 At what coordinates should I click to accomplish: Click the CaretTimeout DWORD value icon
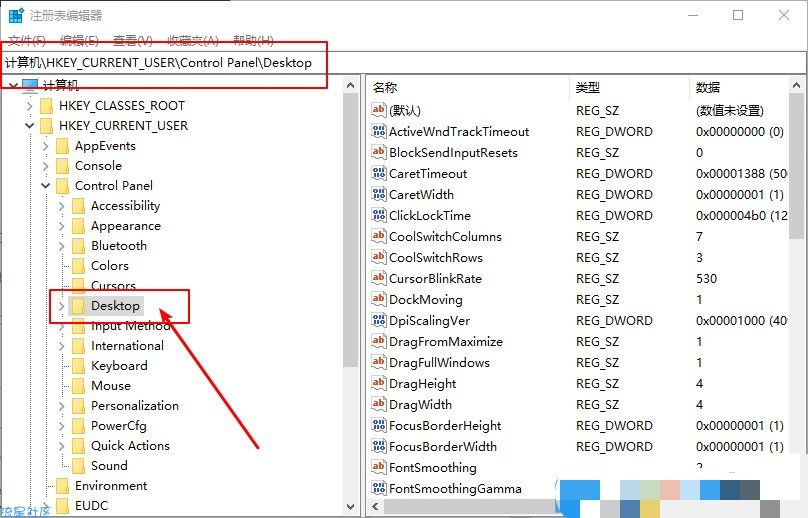[378, 174]
